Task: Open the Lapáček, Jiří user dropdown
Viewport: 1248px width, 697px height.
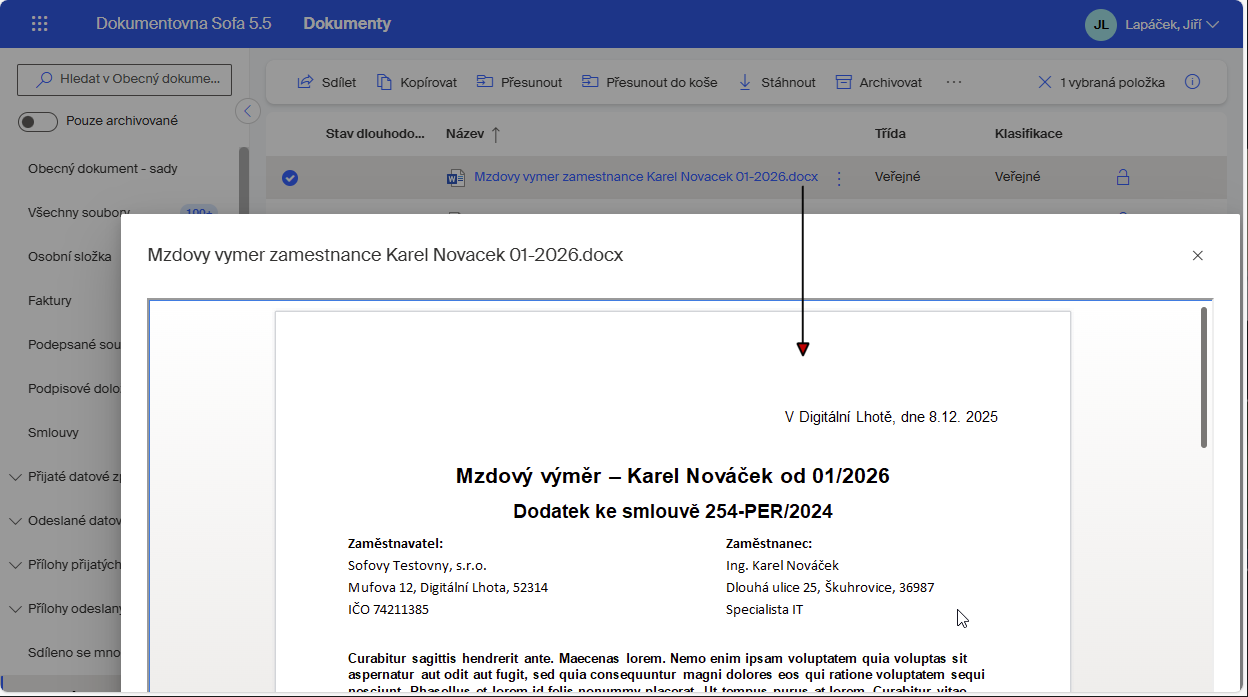Action: (1172, 24)
